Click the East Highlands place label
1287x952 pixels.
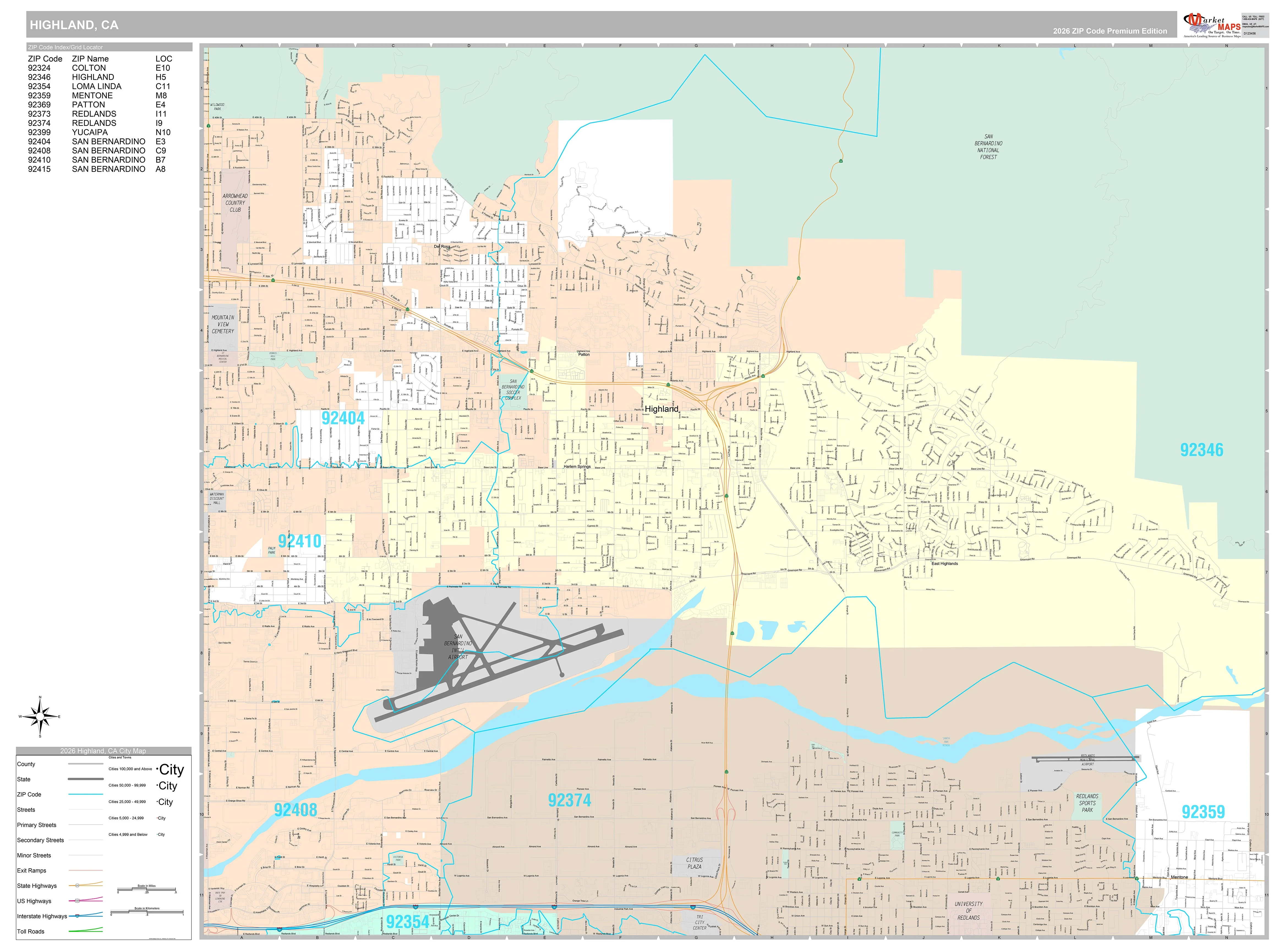point(945,564)
